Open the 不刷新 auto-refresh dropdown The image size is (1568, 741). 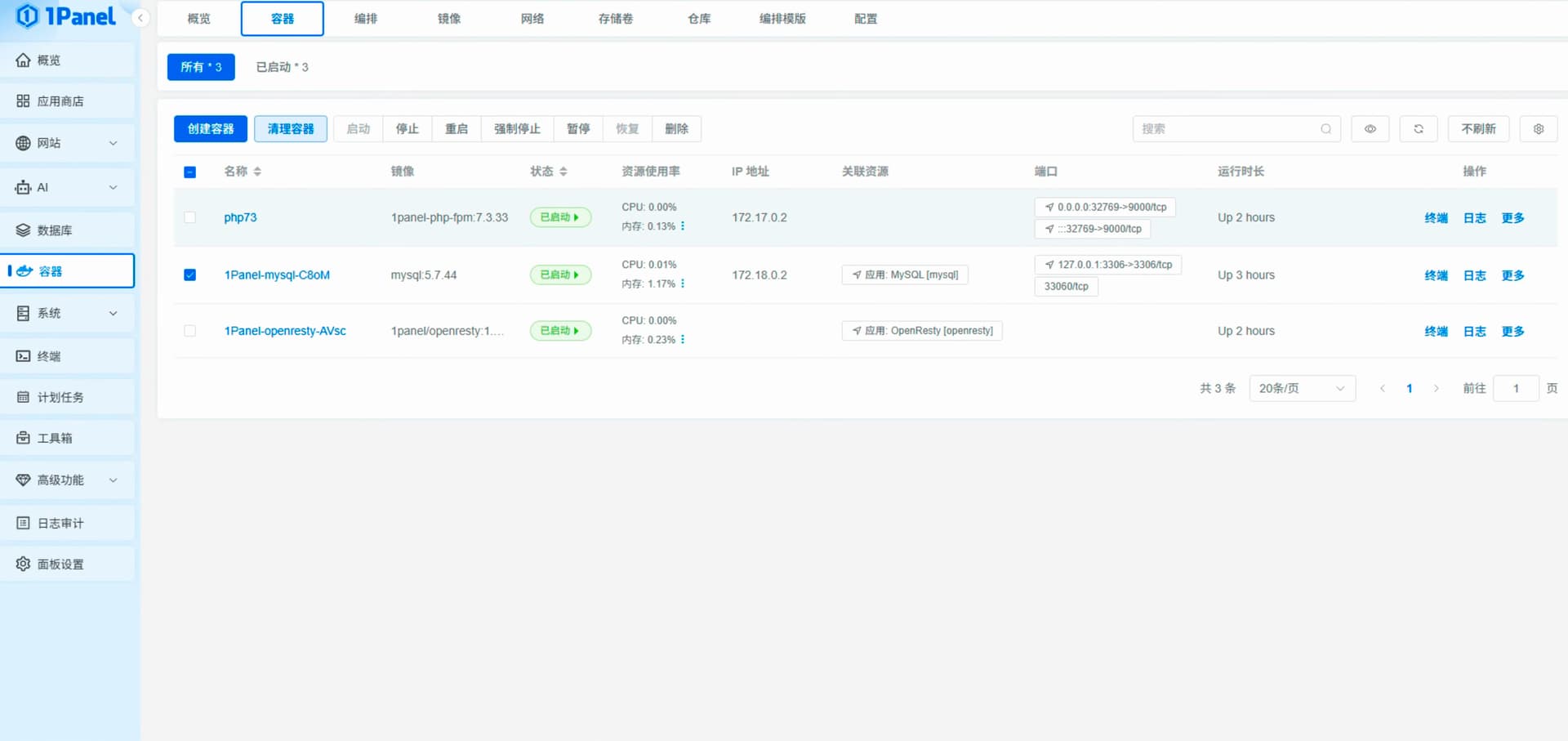pos(1478,129)
